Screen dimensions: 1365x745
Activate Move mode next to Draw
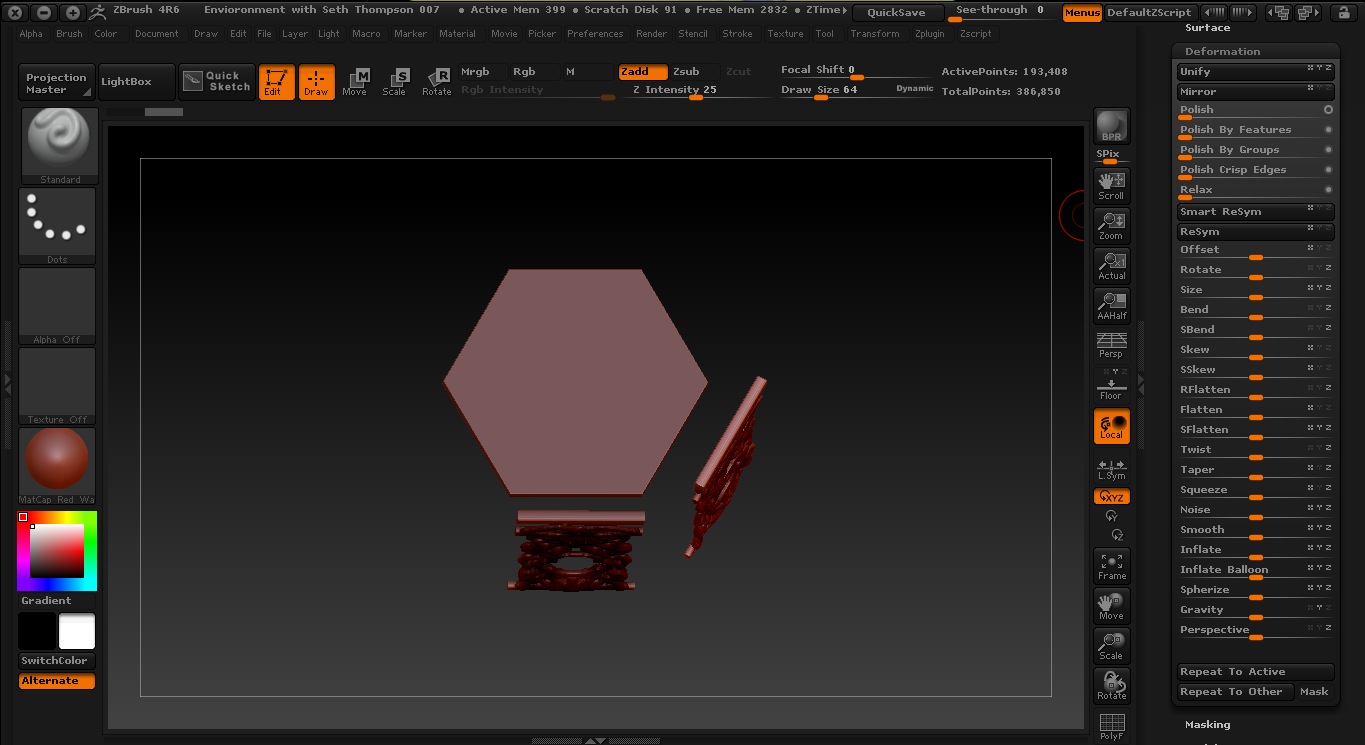point(355,82)
